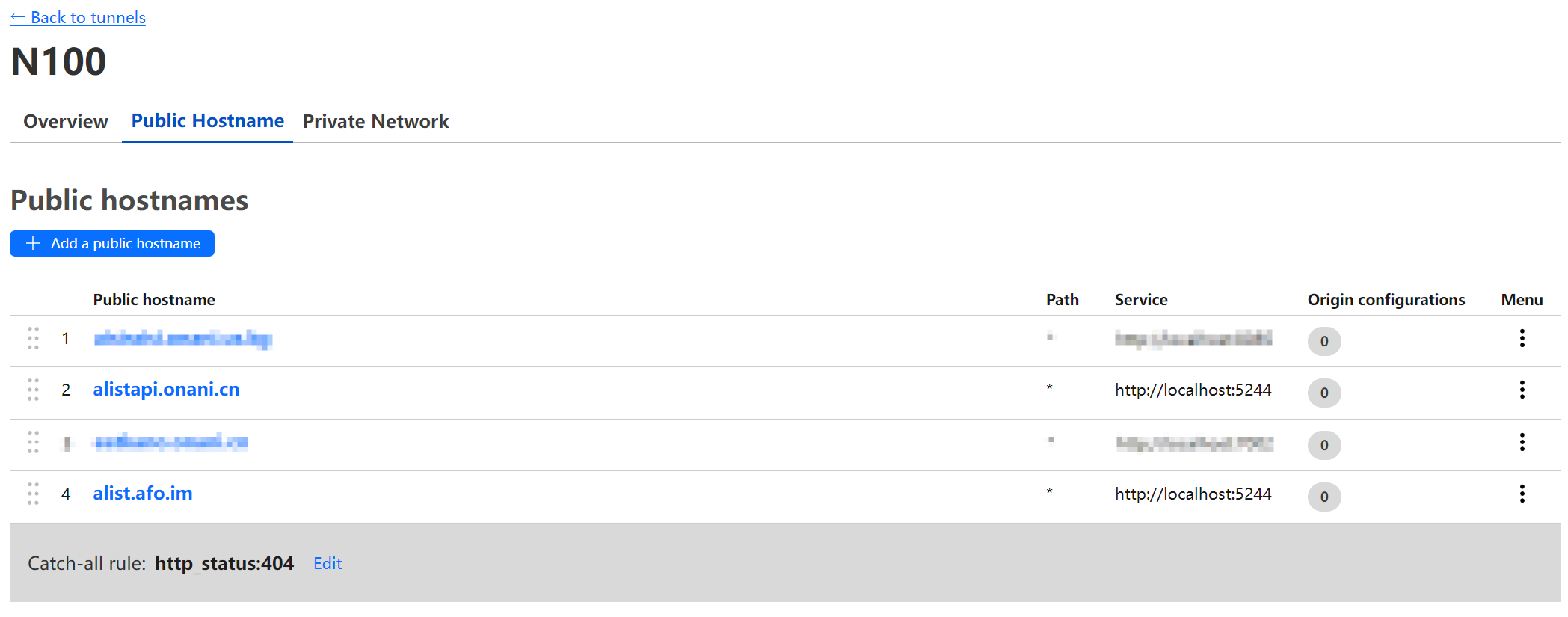Select the Public Hostname tab

207,121
